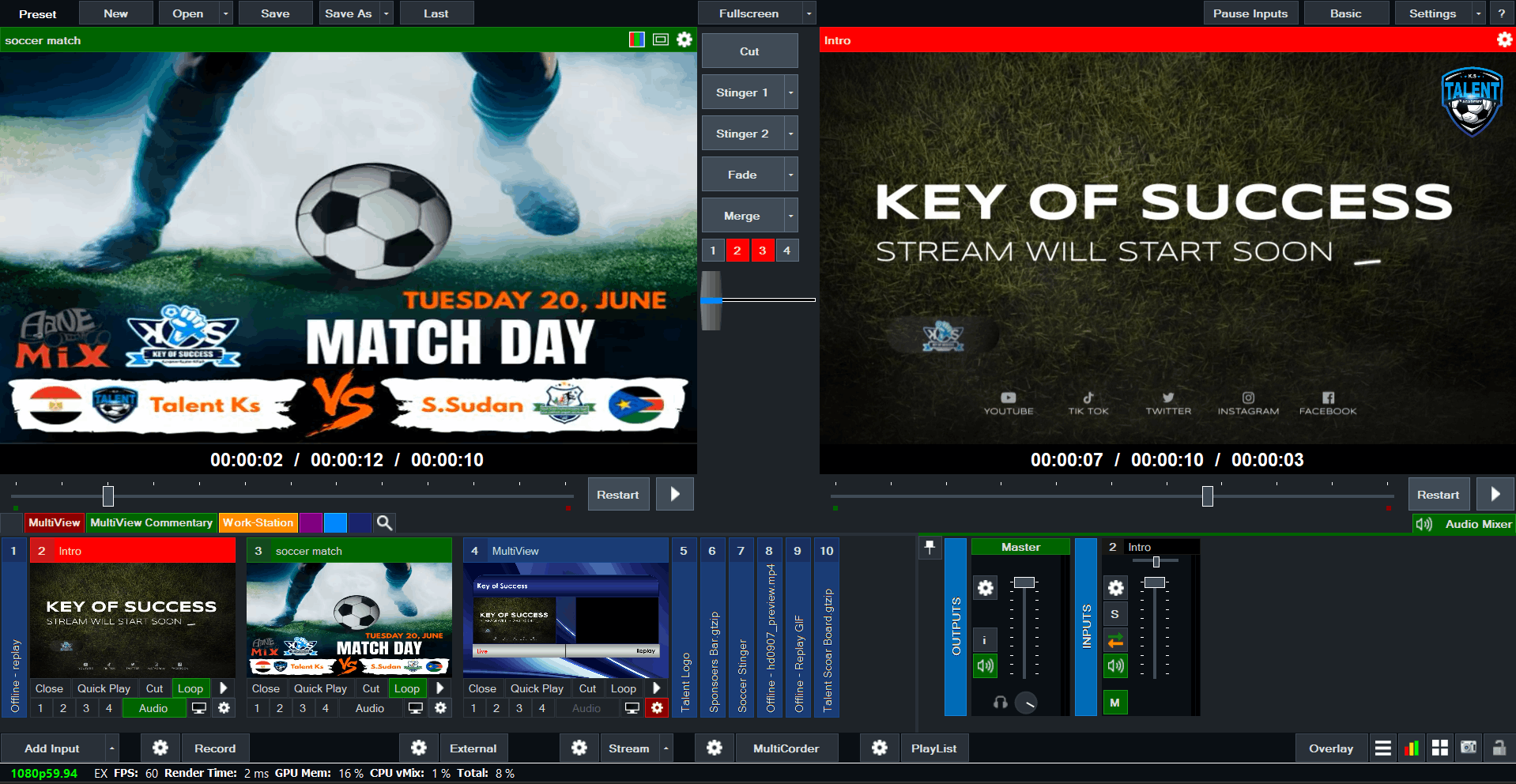Screen dimensions: 1516x784
Task: Click the snapshot camera icon in bottom bar
Action: [1469, 748]
